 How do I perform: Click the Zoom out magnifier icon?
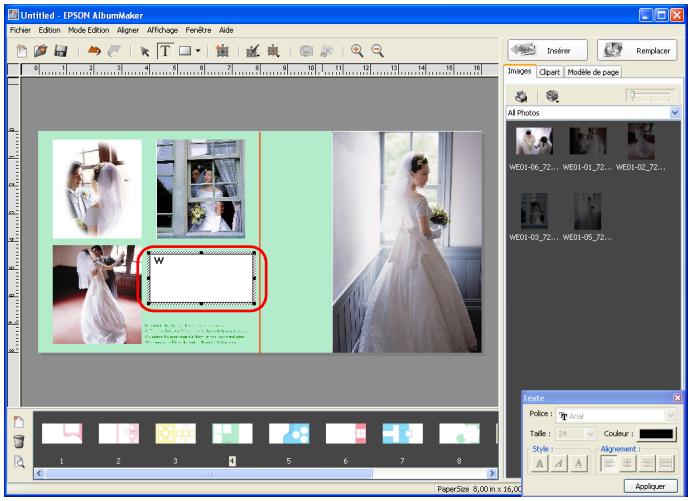coord(377,51)
